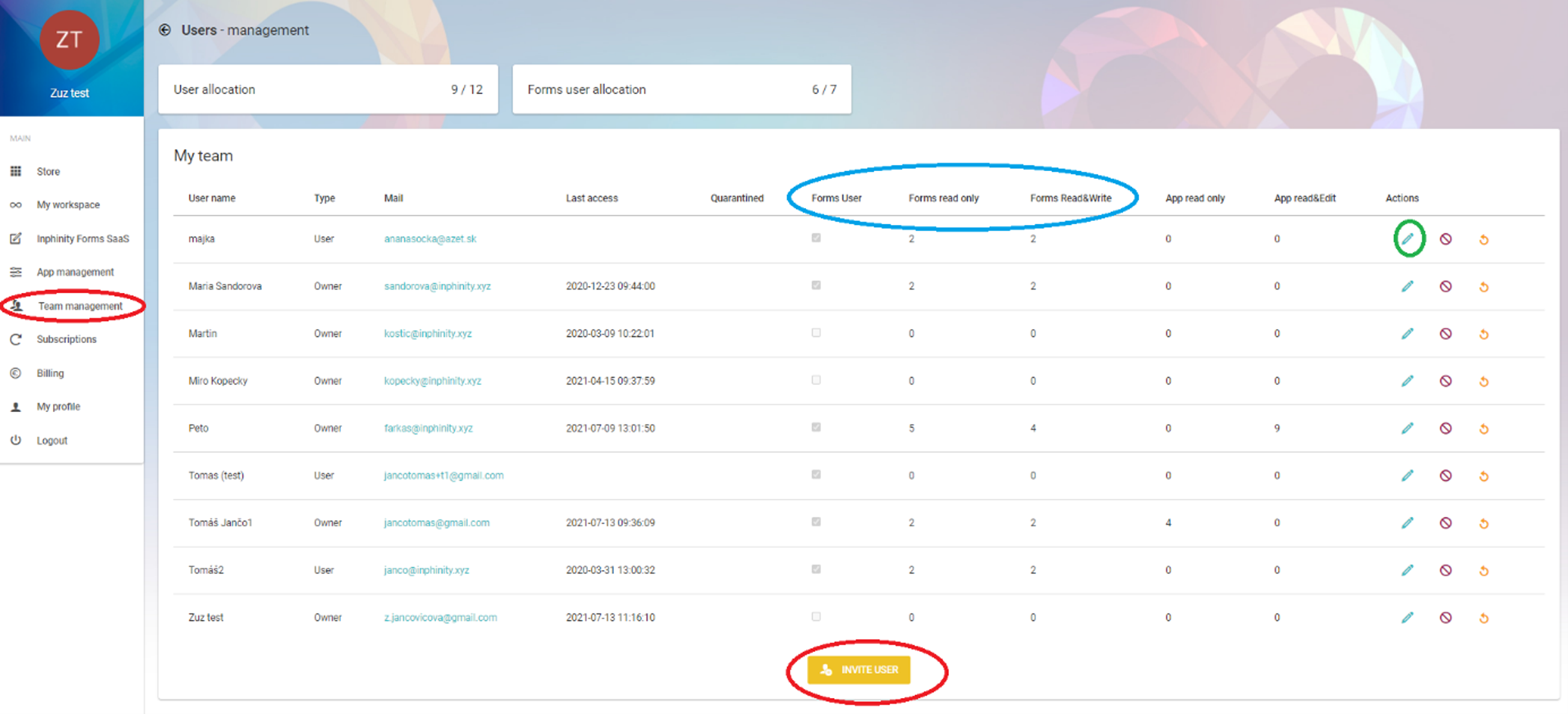Click the Quarantined column header

pyautogui.click(x=737, y=198)
